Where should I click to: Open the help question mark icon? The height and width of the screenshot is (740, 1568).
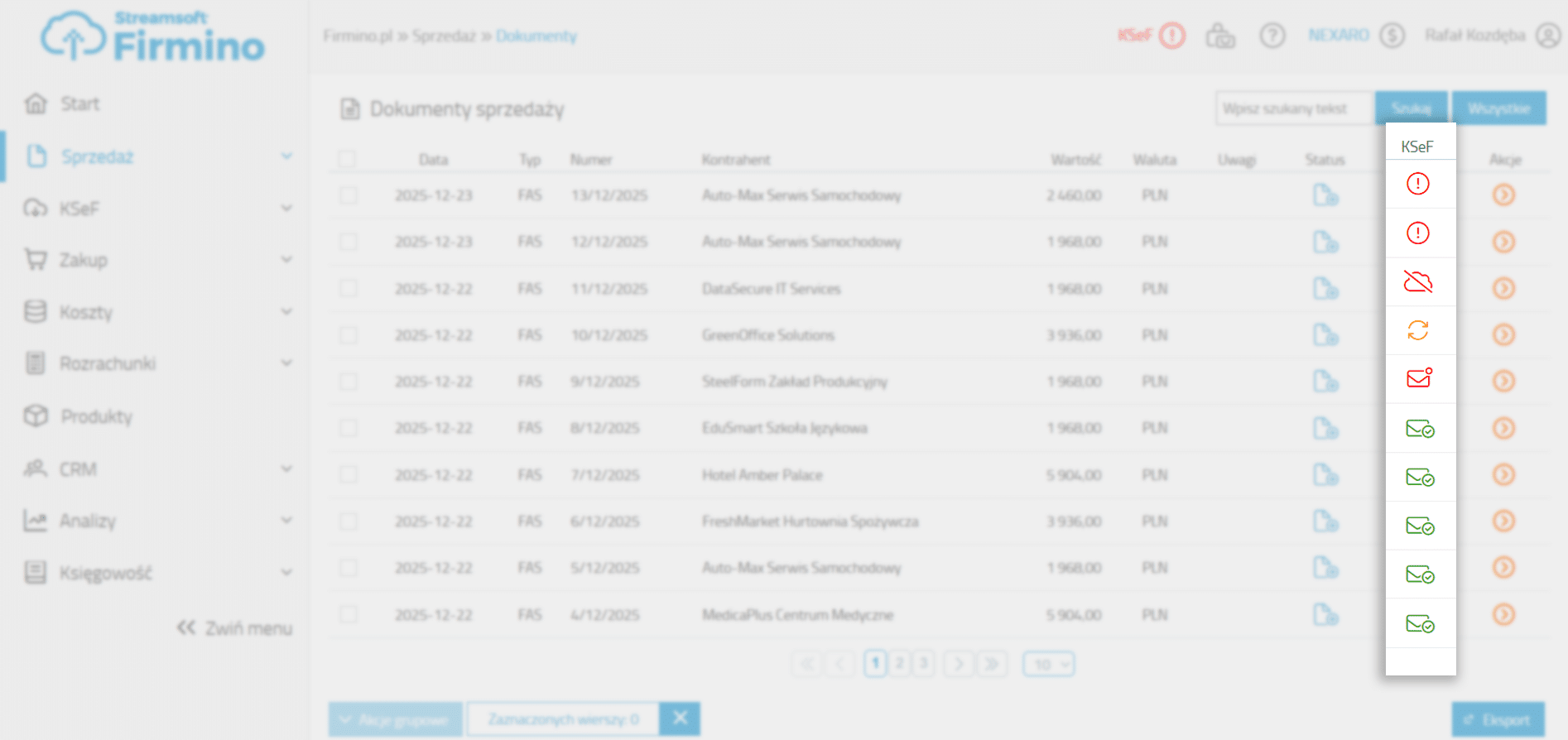click(x=1272, y=36)
